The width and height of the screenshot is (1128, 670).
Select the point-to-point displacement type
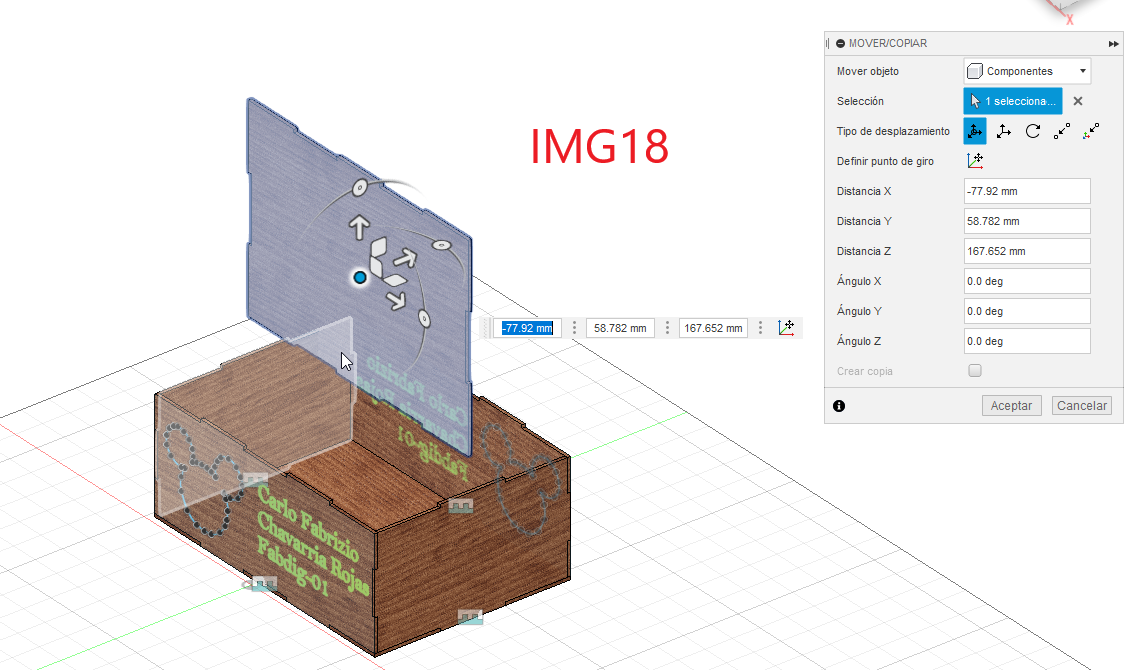click(x=1061, y=131)
